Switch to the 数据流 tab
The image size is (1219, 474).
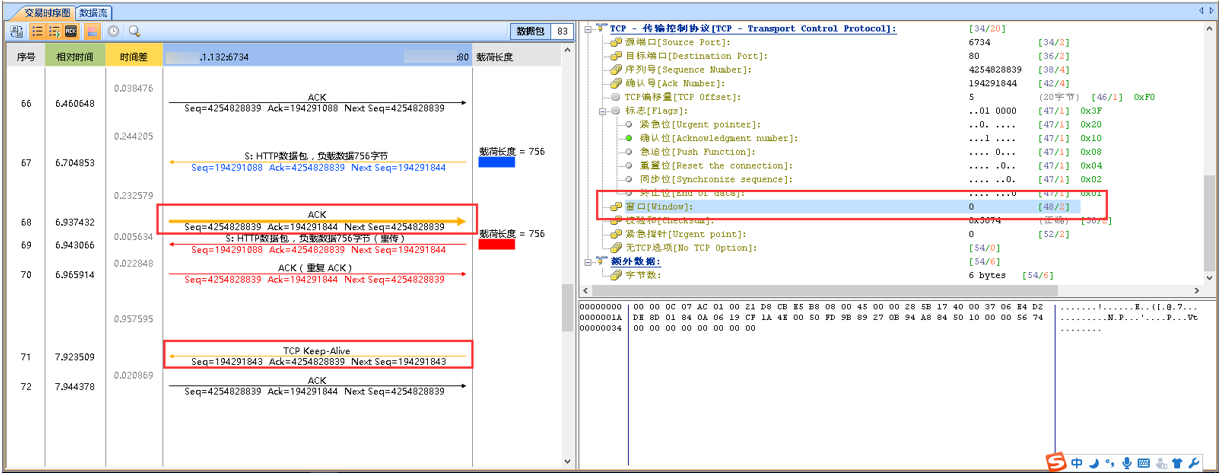pos(95,12)
